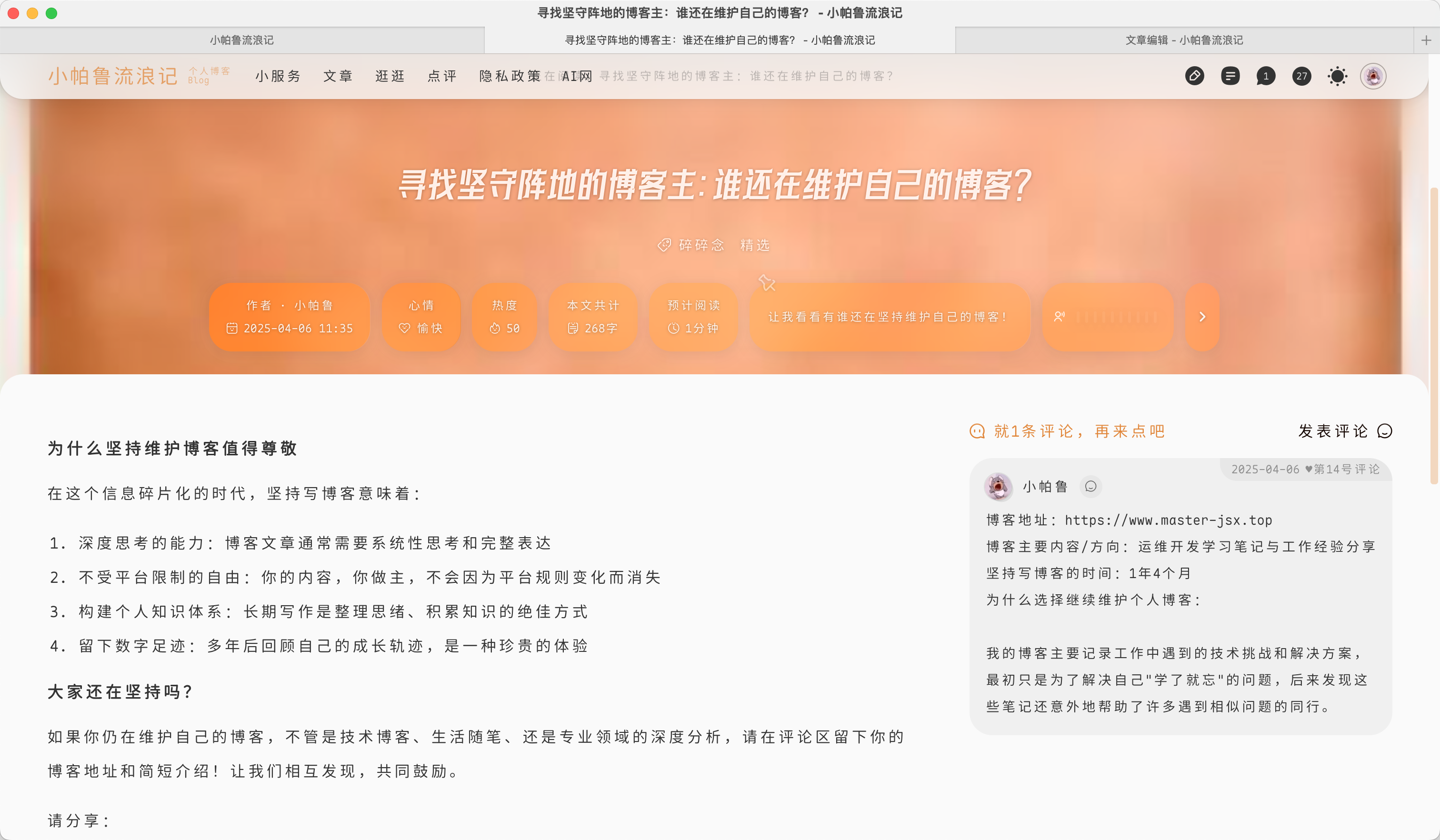Viewport: 1440px width, 840px height.
Task: Switch to the 文章编辑 browser tab
Action: [x=1183, y=40]
